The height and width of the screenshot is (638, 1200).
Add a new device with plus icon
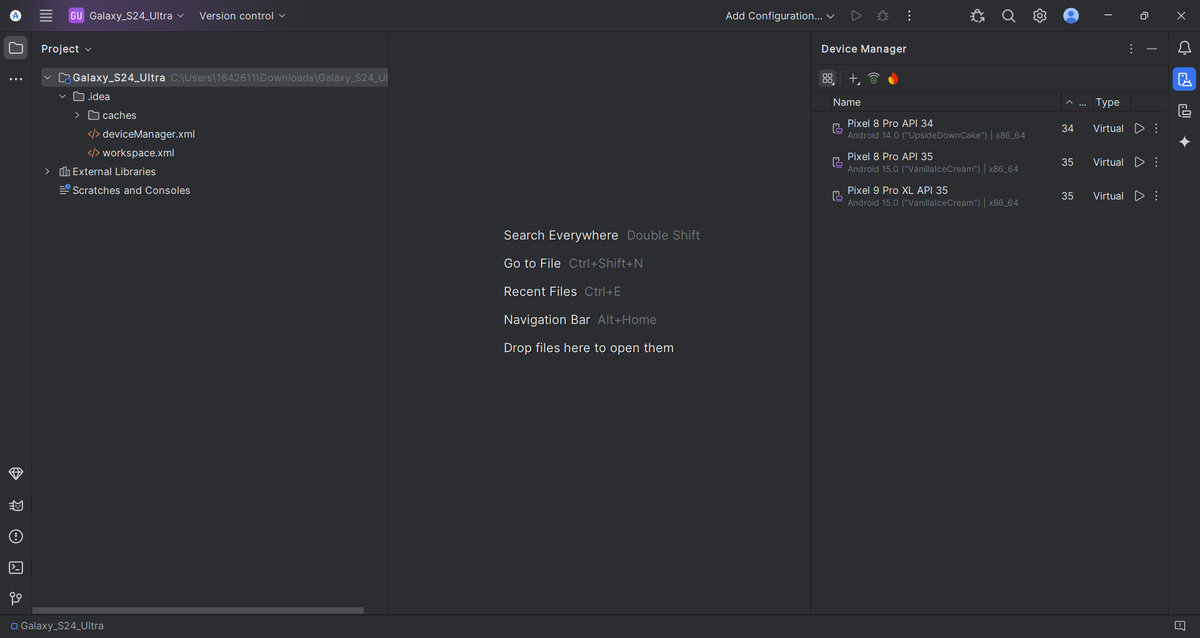[853, 78]
